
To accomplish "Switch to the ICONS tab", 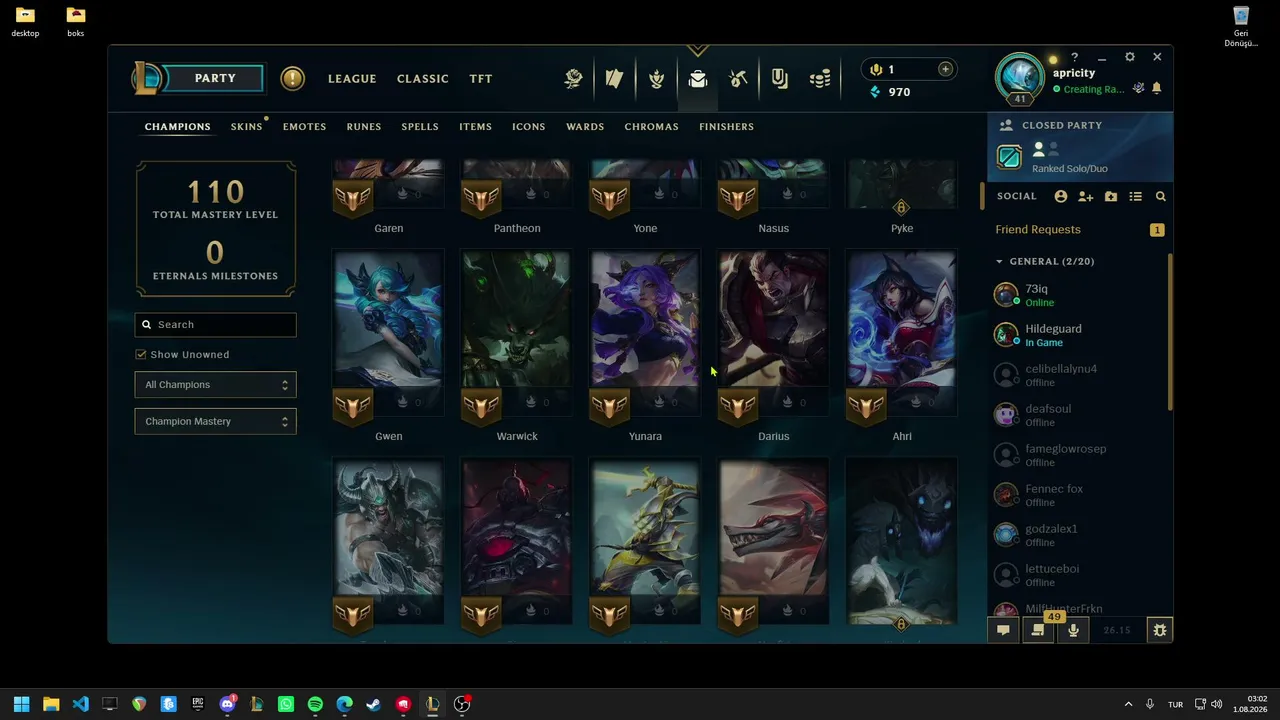I will coord(529,127).
